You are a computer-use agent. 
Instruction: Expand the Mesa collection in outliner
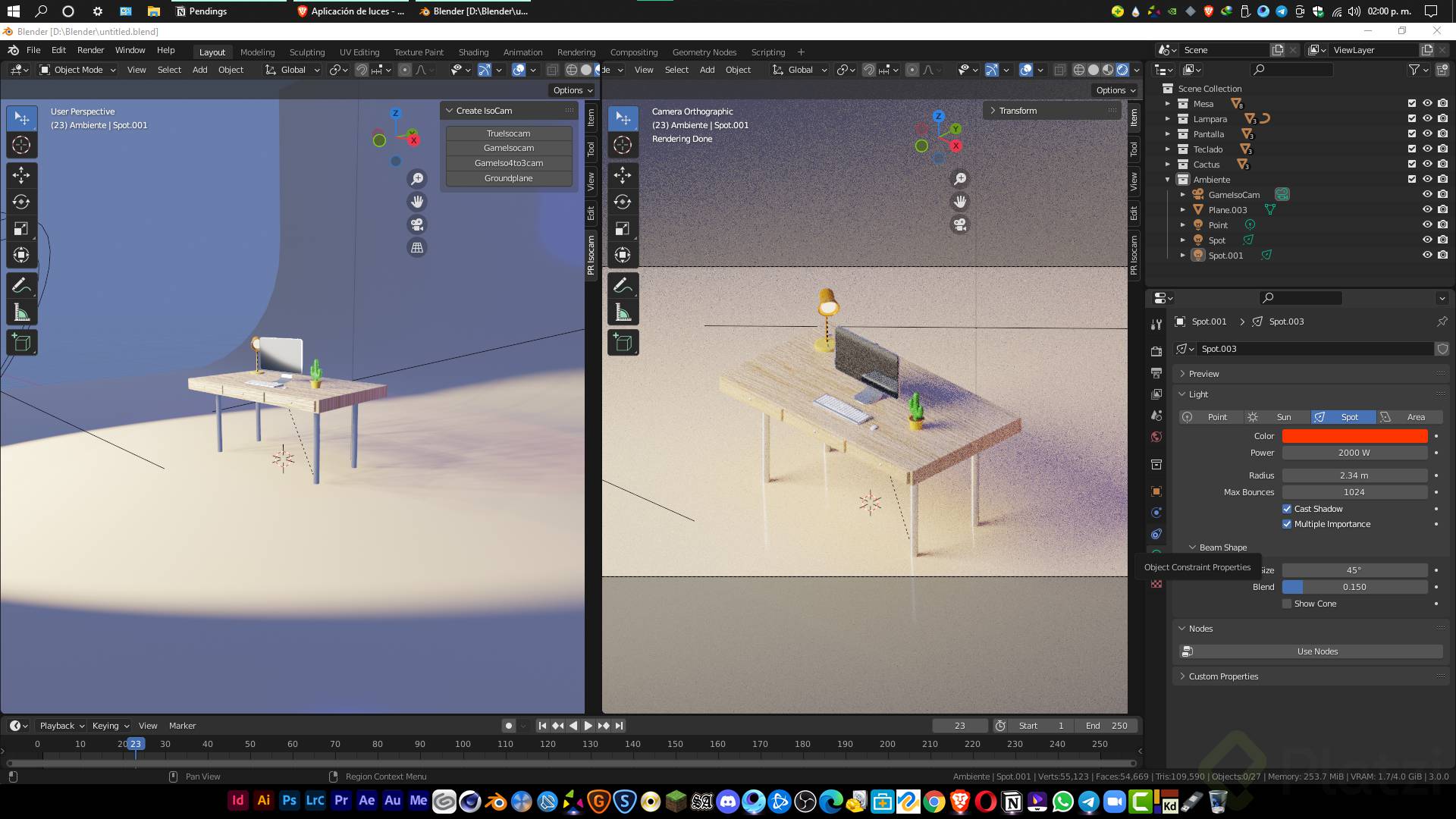[1168, 104]
